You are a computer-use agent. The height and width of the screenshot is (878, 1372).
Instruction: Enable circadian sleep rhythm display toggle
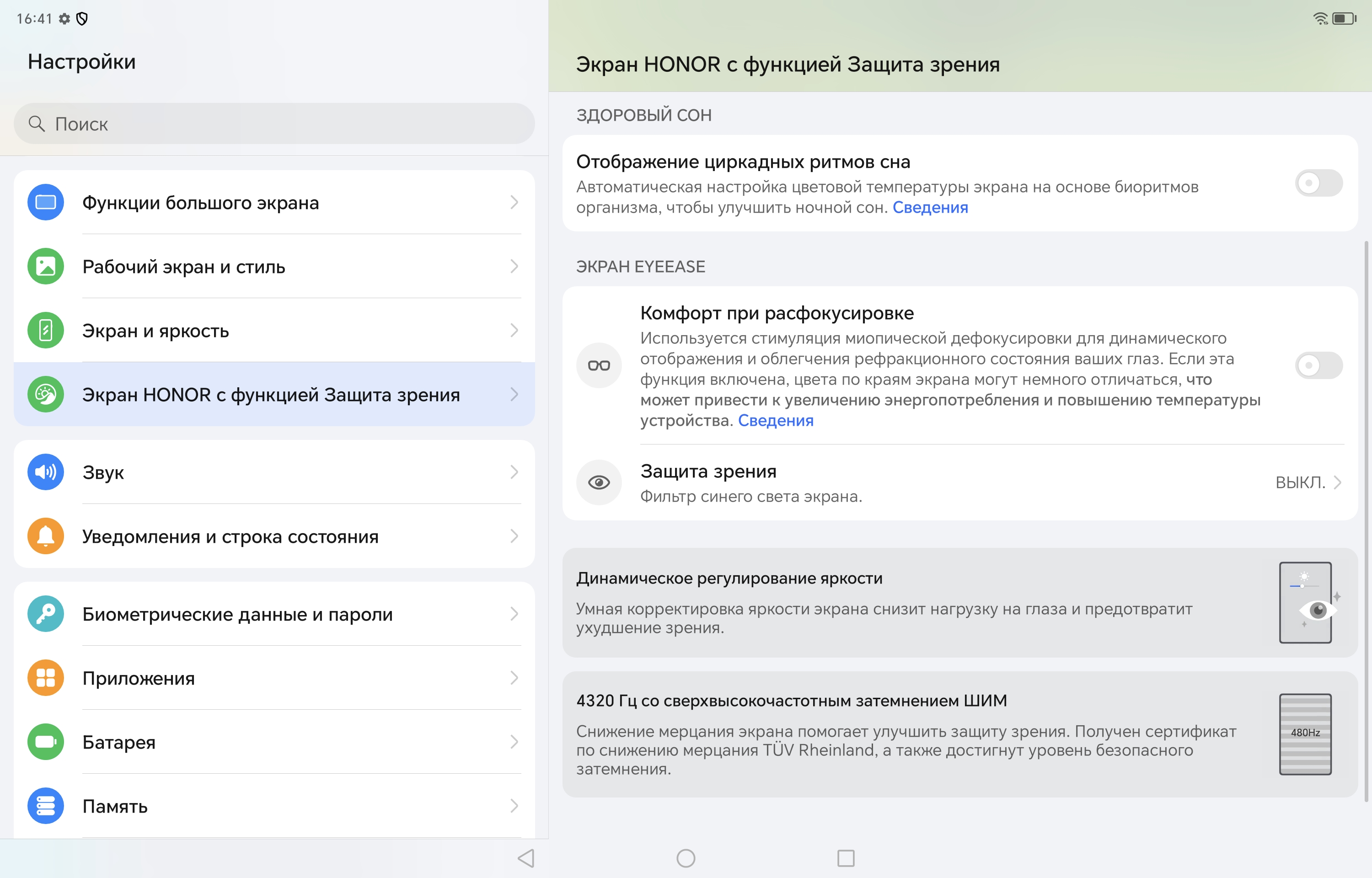[1318, 183]
